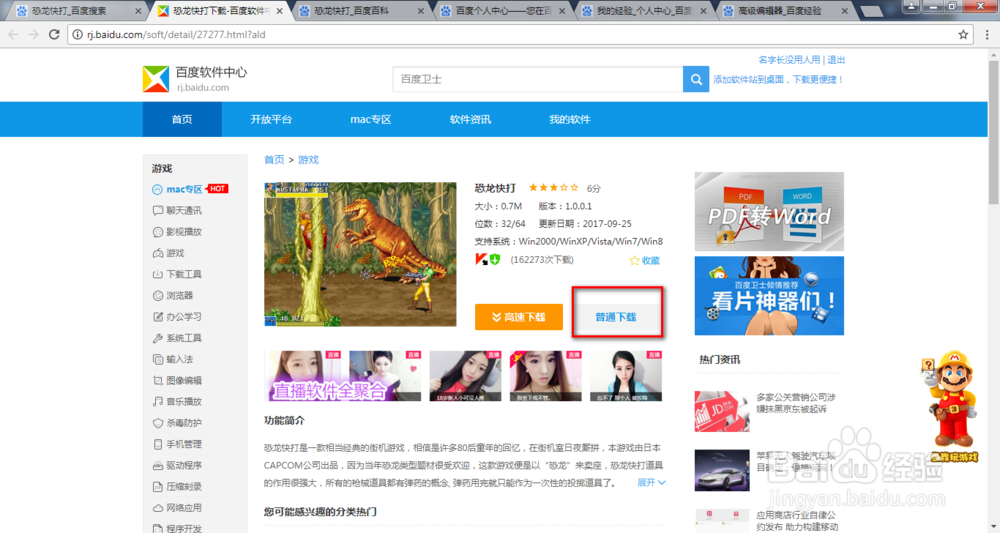Click username 名字长没用人用 link
The height and width of the screenshot is (533, 1000).
point(789,59)
